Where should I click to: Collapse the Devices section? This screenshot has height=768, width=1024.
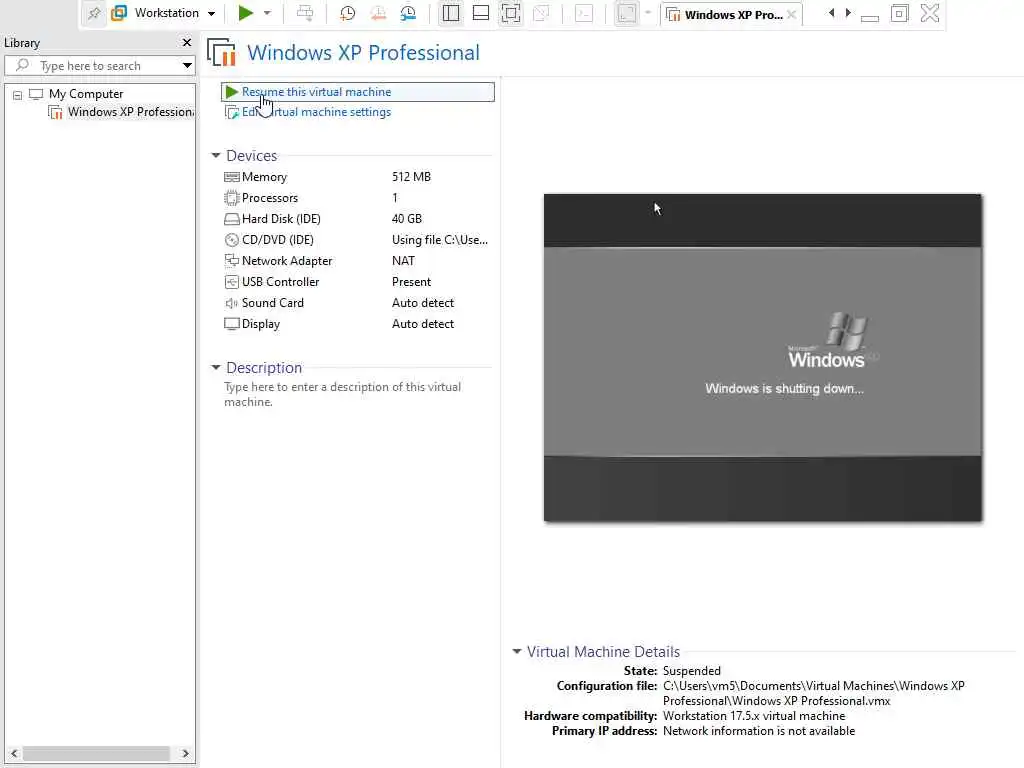click(216, 155)
